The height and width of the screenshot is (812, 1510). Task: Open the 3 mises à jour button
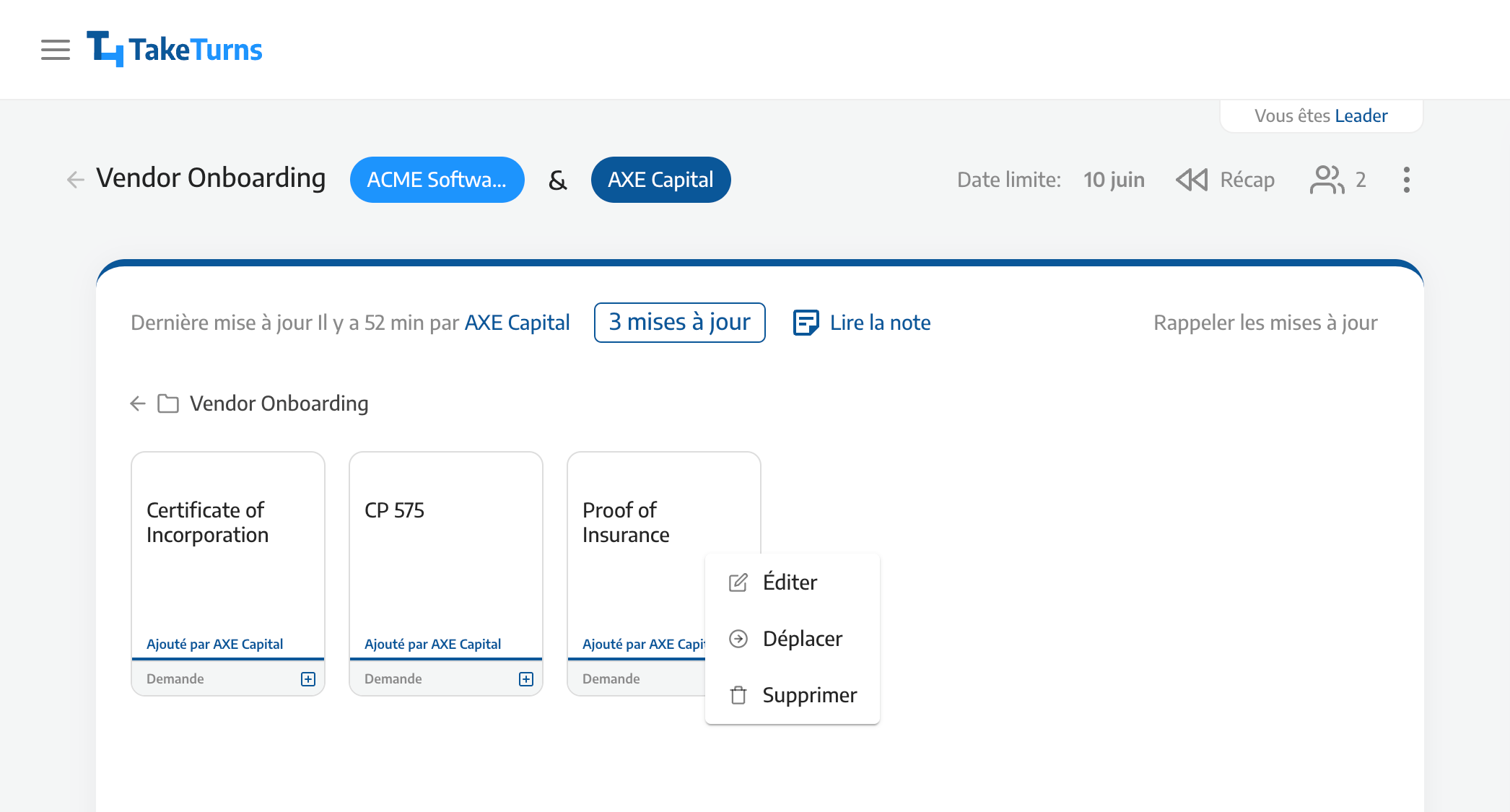679,323
